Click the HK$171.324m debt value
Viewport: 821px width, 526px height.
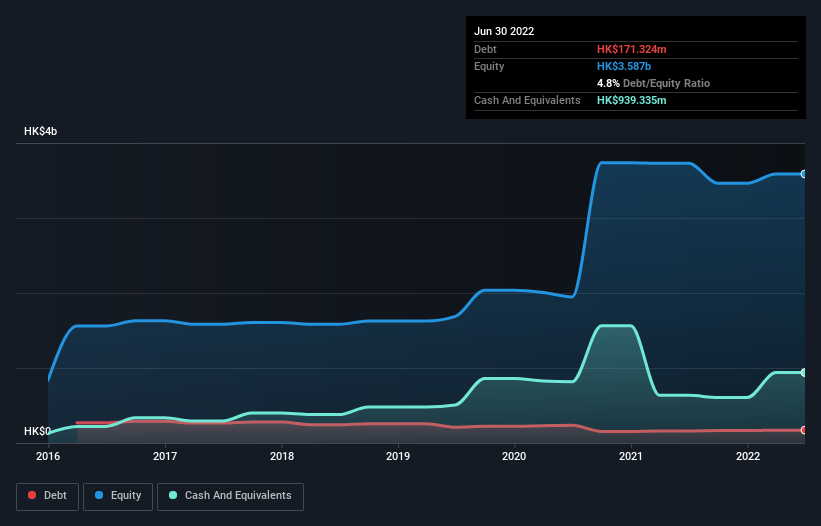tap(631, 49)
